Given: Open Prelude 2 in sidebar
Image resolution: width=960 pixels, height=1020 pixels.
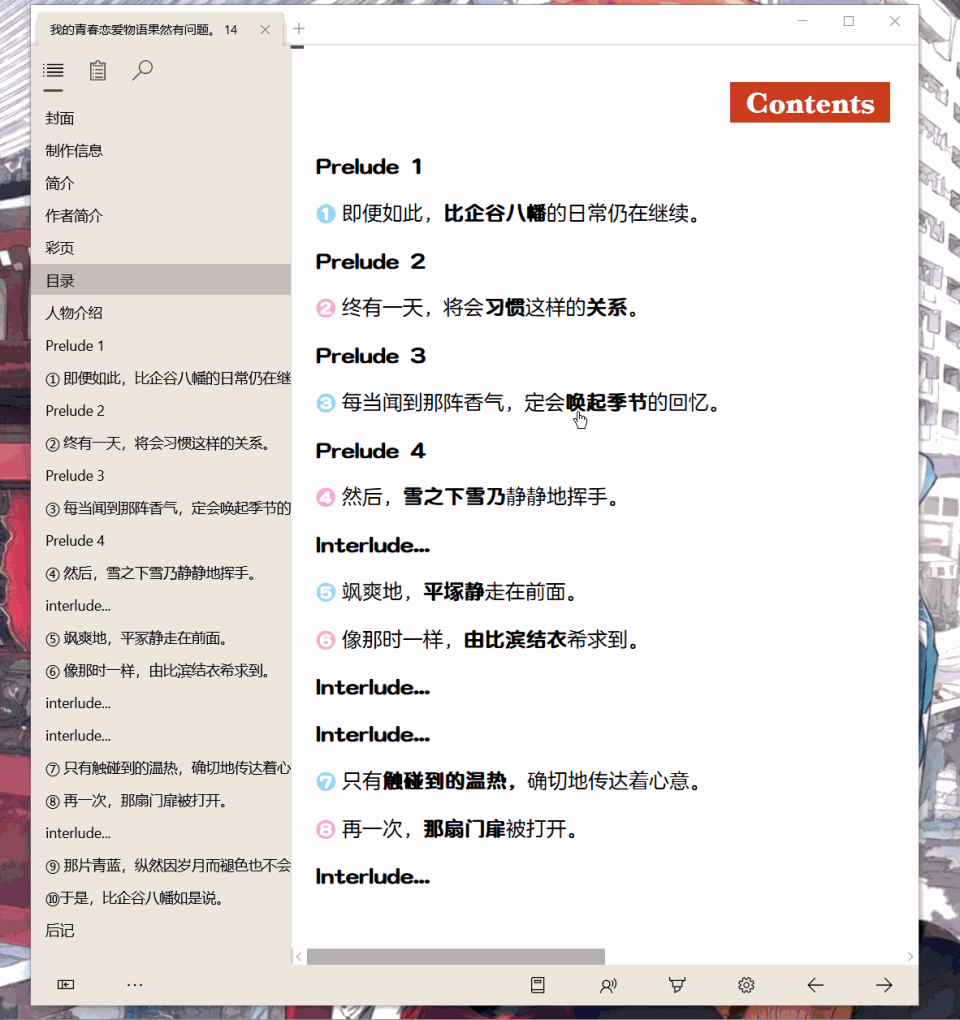Looking at the screenshot, I should click(161, 410).
